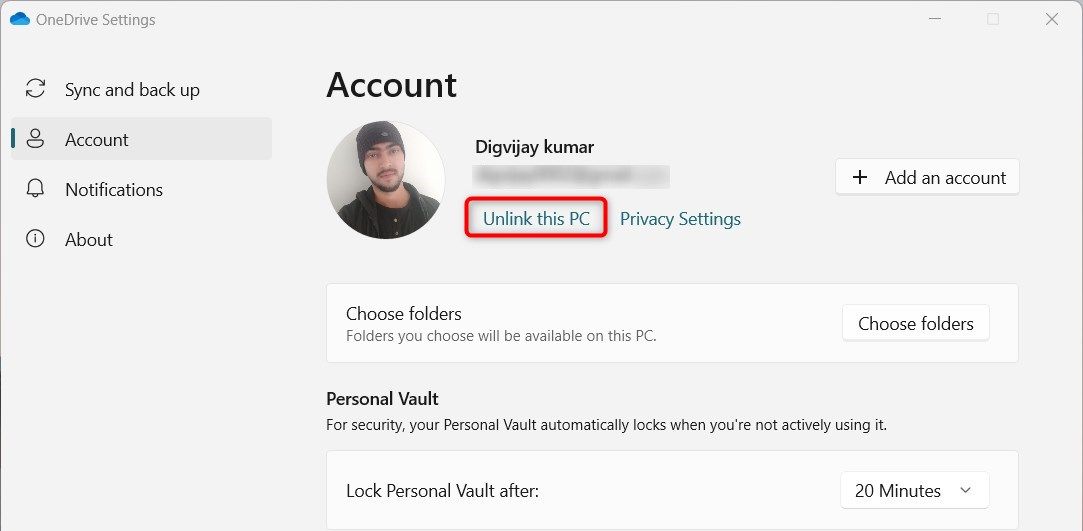The height and width of the screenshot is (531, 1083).
Task: Click the profile picture thumbnail
Action: pyautogui.click(x=386, y=180)
